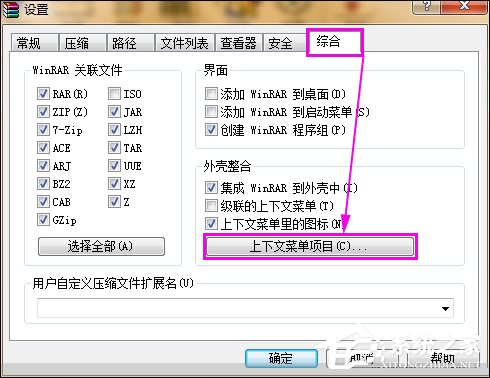Toggle the RAR(R) association checkbox
The width and height of the screenshot is (490, 378).
click(43, 94)
